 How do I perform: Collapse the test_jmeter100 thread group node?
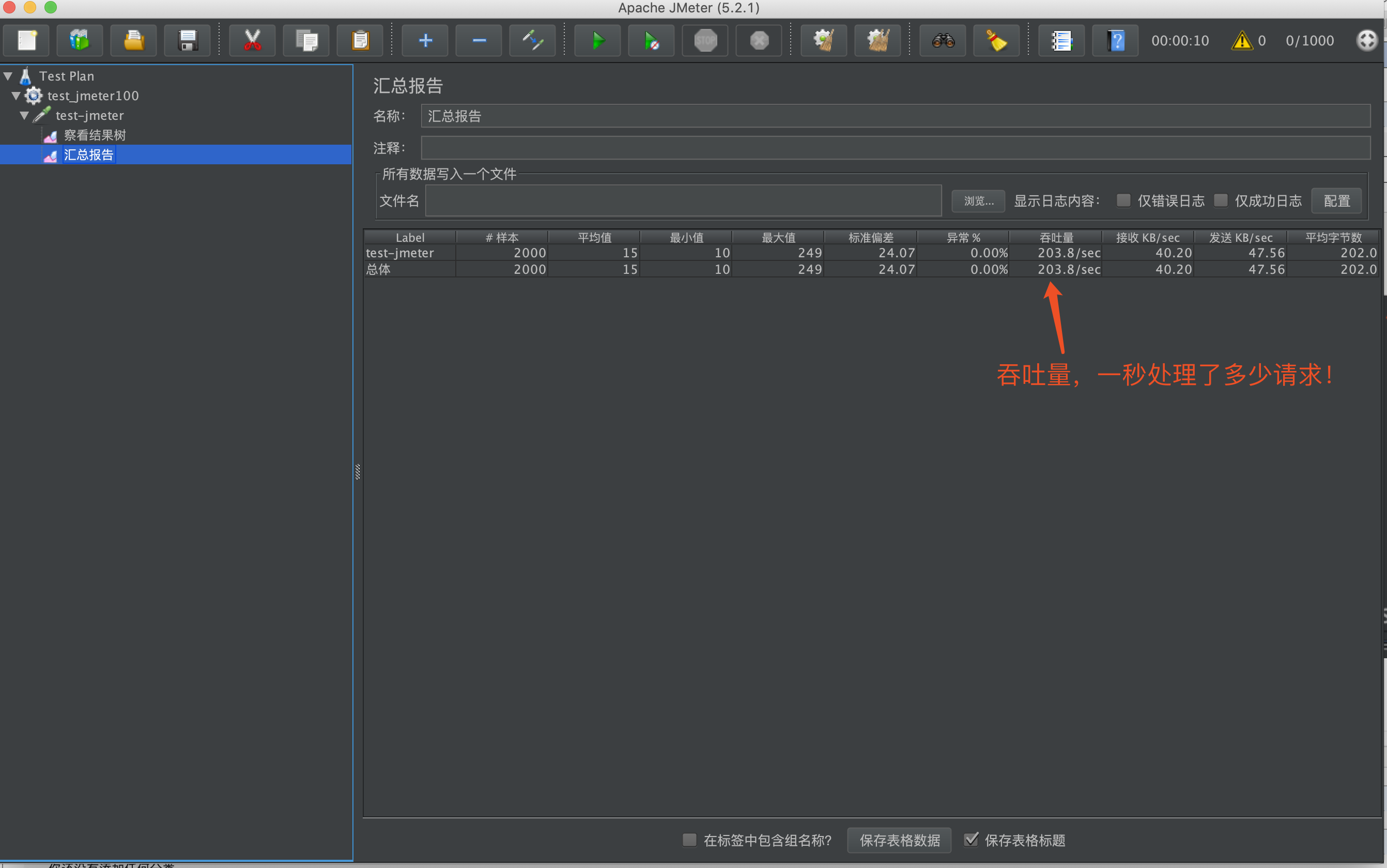click(x=16, y=96)
